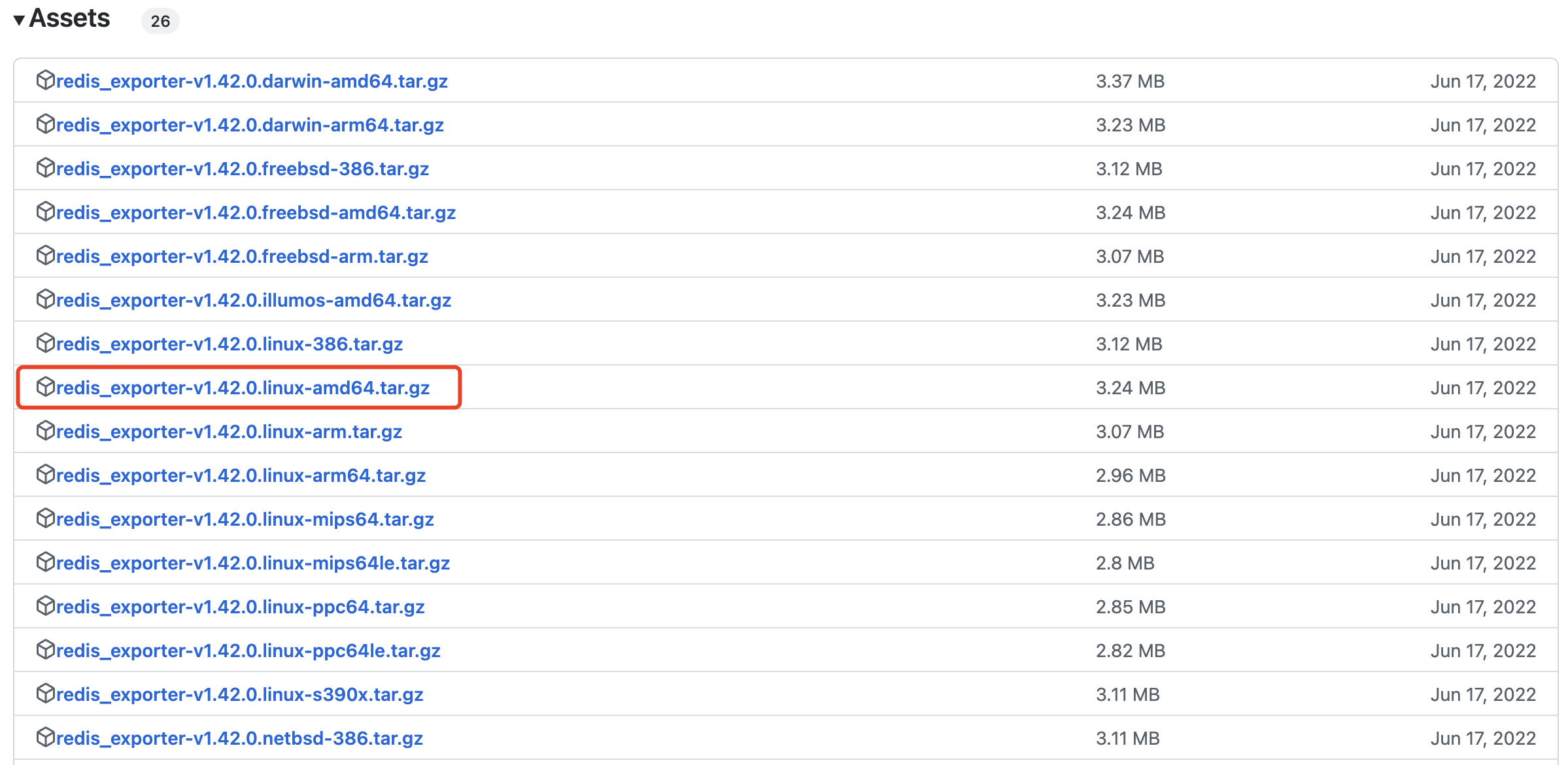Download redis_exporter darwin-amd64 tarball
The height and width of the screenshot is (765, 1568).
click(x=252, y=81)
